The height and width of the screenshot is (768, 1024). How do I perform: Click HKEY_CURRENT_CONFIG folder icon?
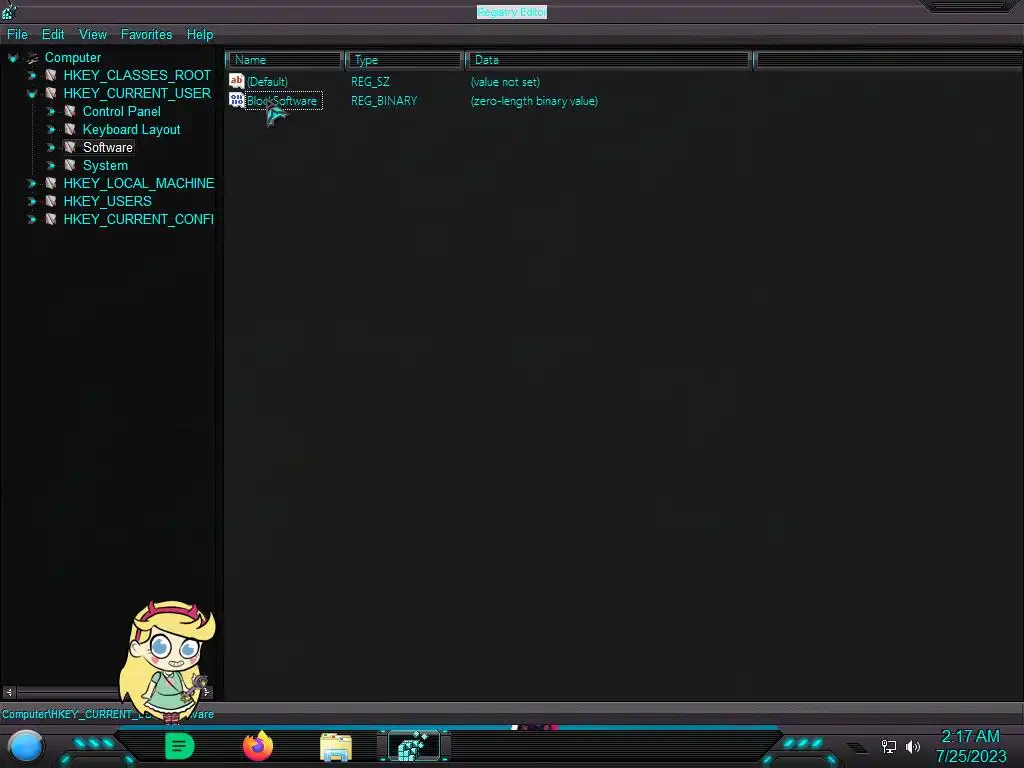(x=51, y=219)
